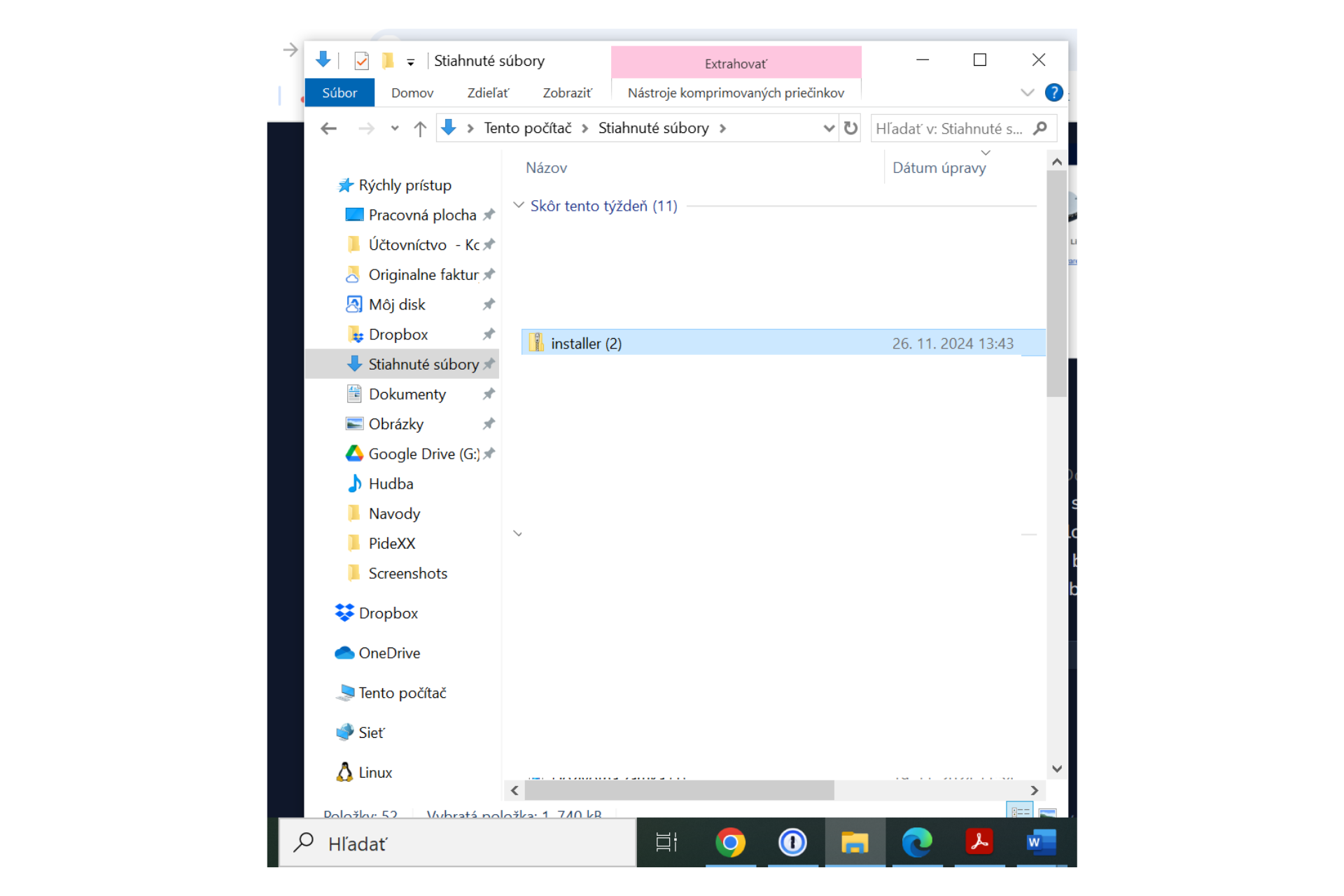Click the taskbar Hľadať search box
This screenshot has width=1344, height=896.
click(458, 843)
